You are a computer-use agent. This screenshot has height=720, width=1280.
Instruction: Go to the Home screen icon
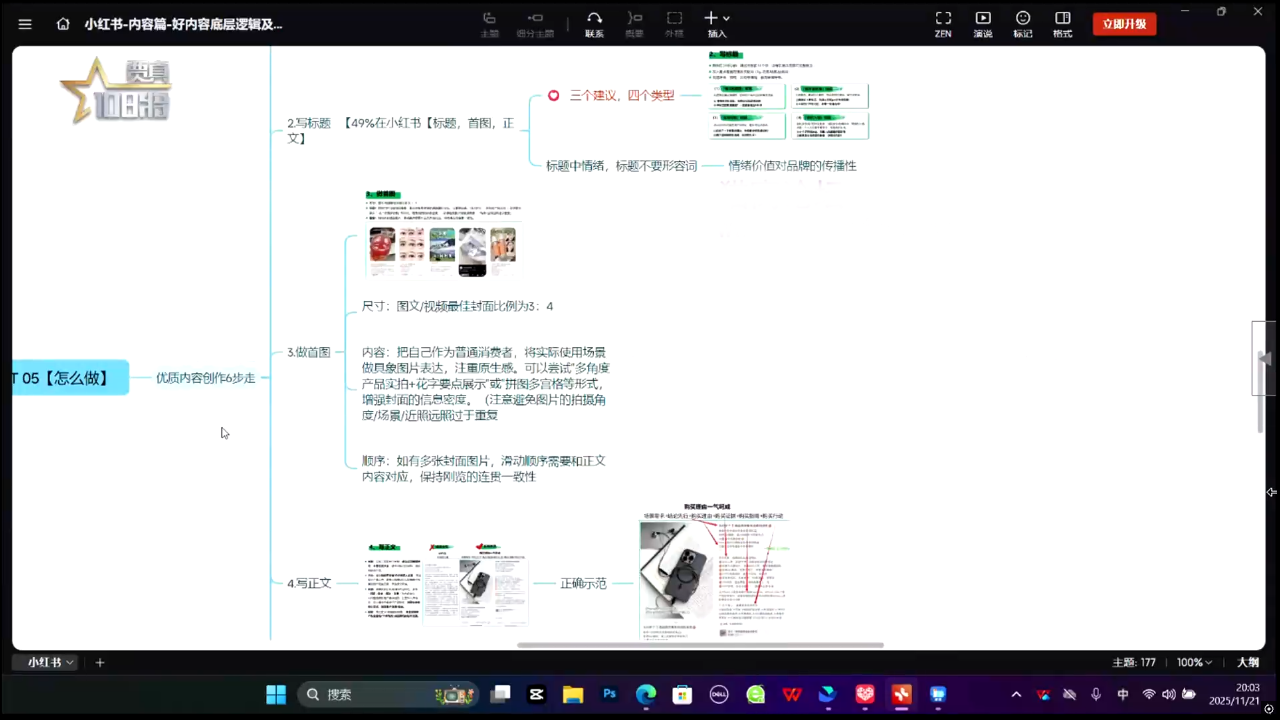63,24
